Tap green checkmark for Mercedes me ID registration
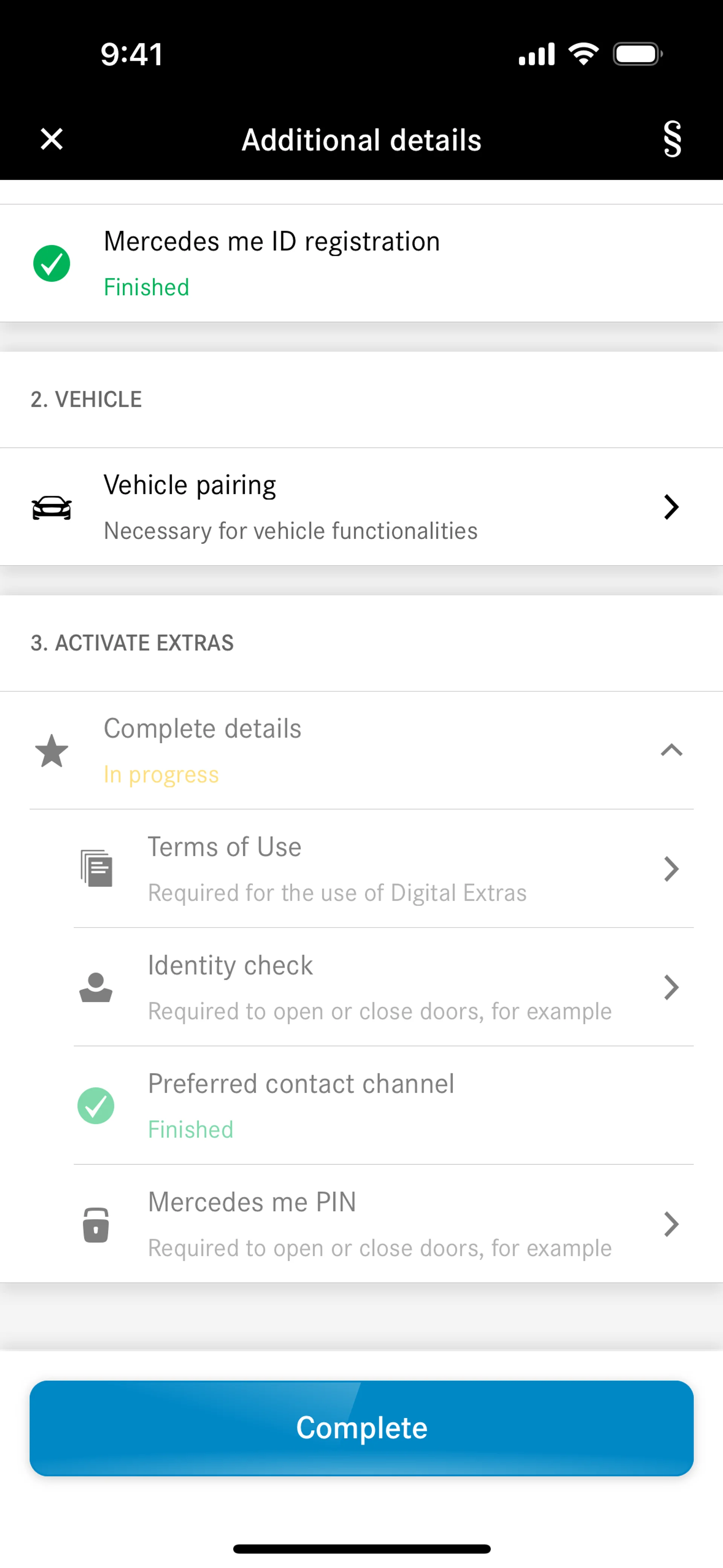723x1568 pixels. pos(52,264)
